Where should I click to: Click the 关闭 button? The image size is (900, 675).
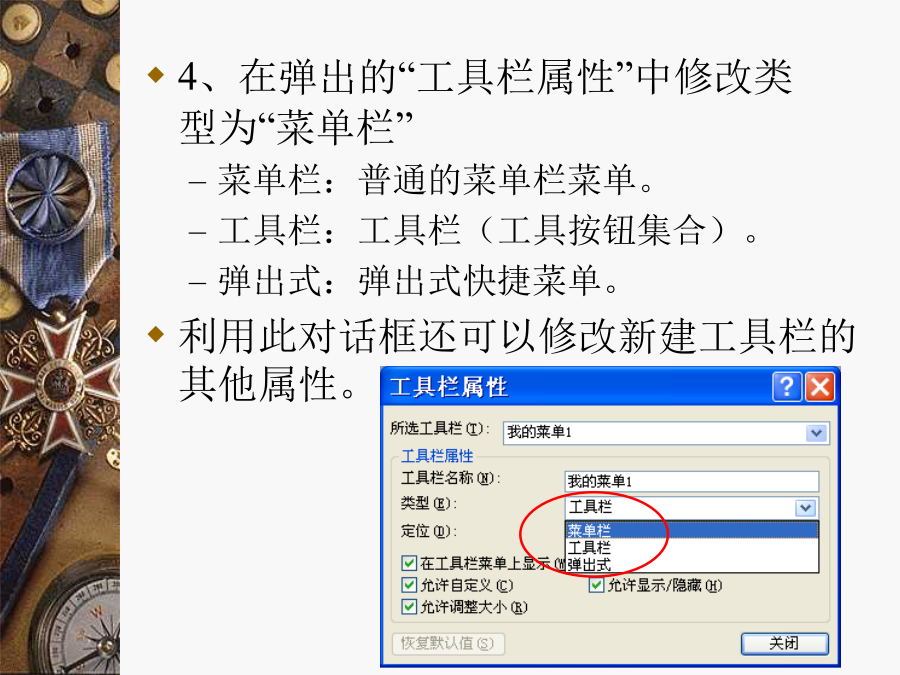coord(785,643)
